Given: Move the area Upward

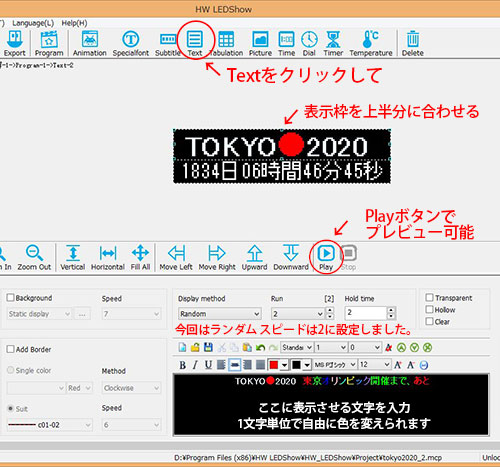Looking at the screenshot, I should pos(255,258).
